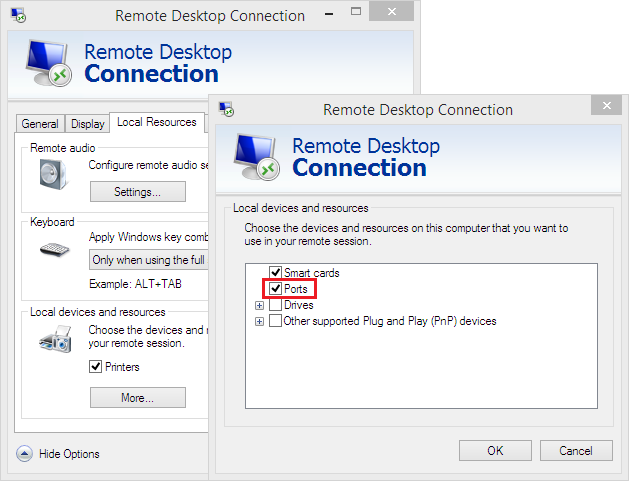The height and width of the screenshot is (481, 629).
Task: Switch to the Display tab
Action: 88,124
